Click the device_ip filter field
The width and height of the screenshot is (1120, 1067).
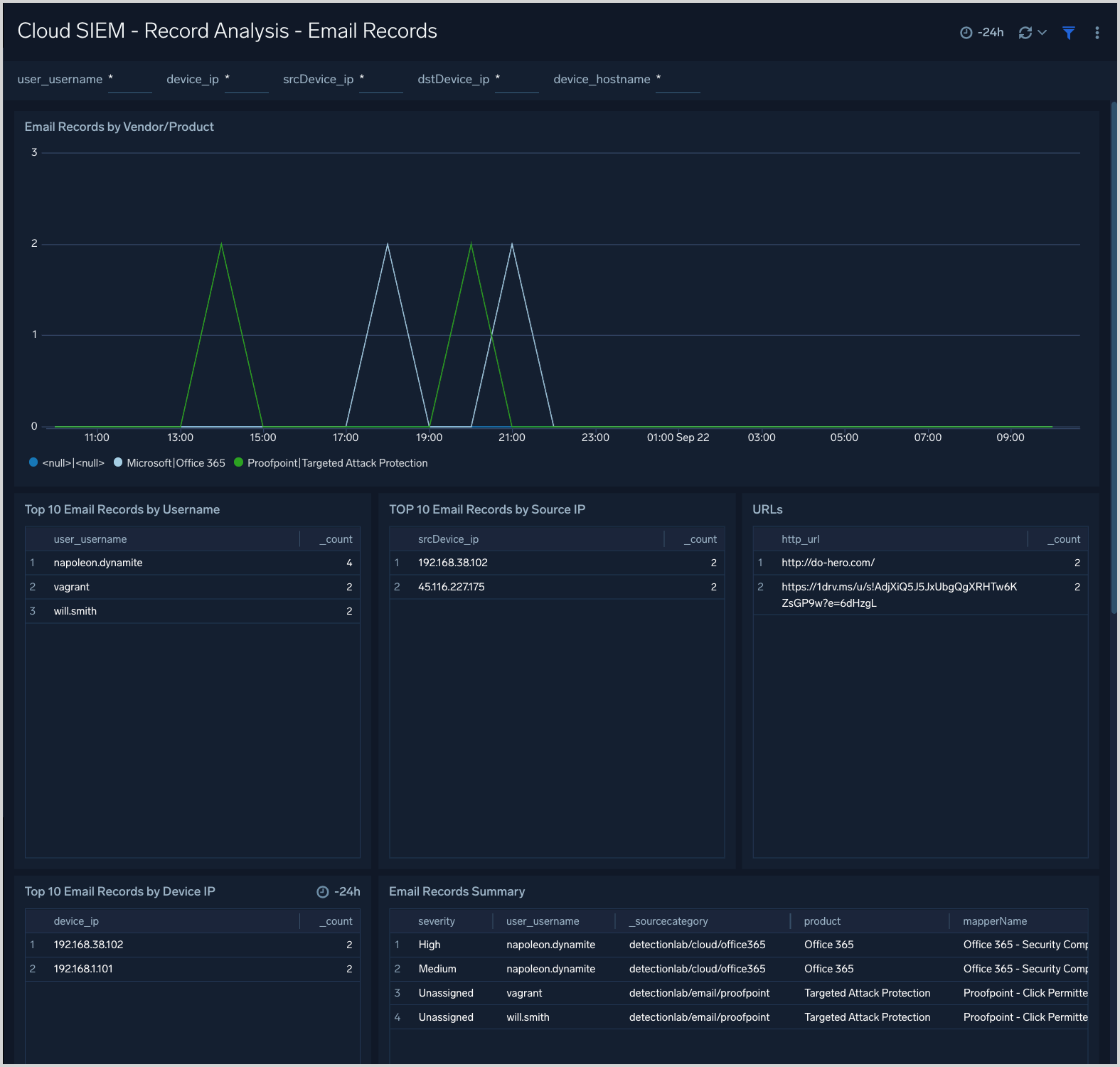click(246, 80)
